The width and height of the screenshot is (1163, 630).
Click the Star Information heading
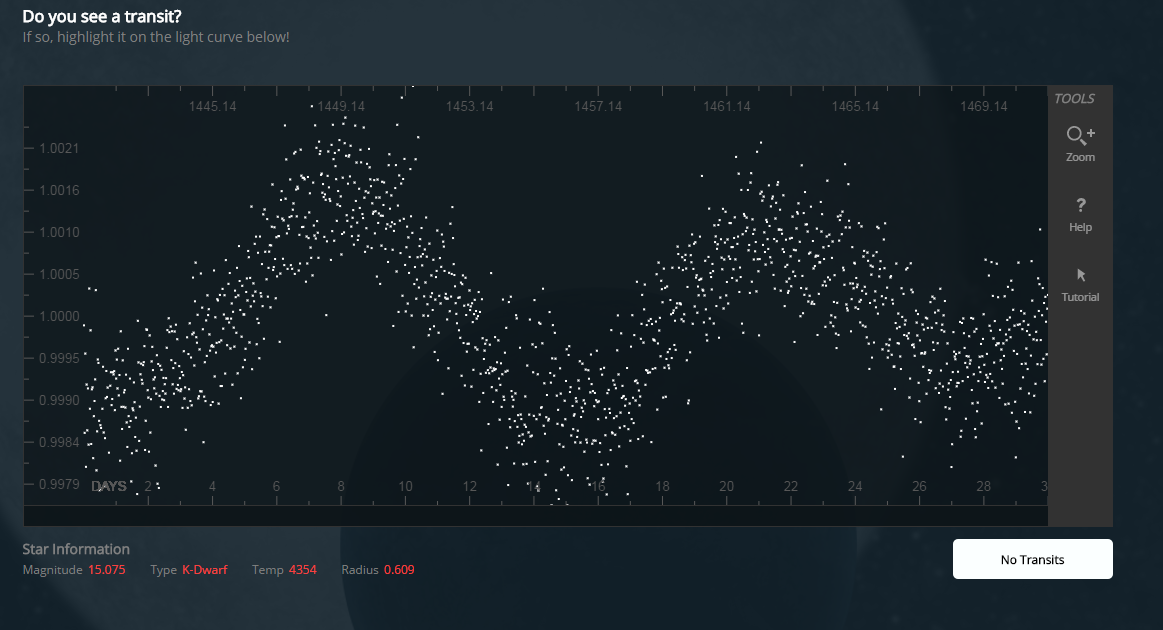pos(76,549)
